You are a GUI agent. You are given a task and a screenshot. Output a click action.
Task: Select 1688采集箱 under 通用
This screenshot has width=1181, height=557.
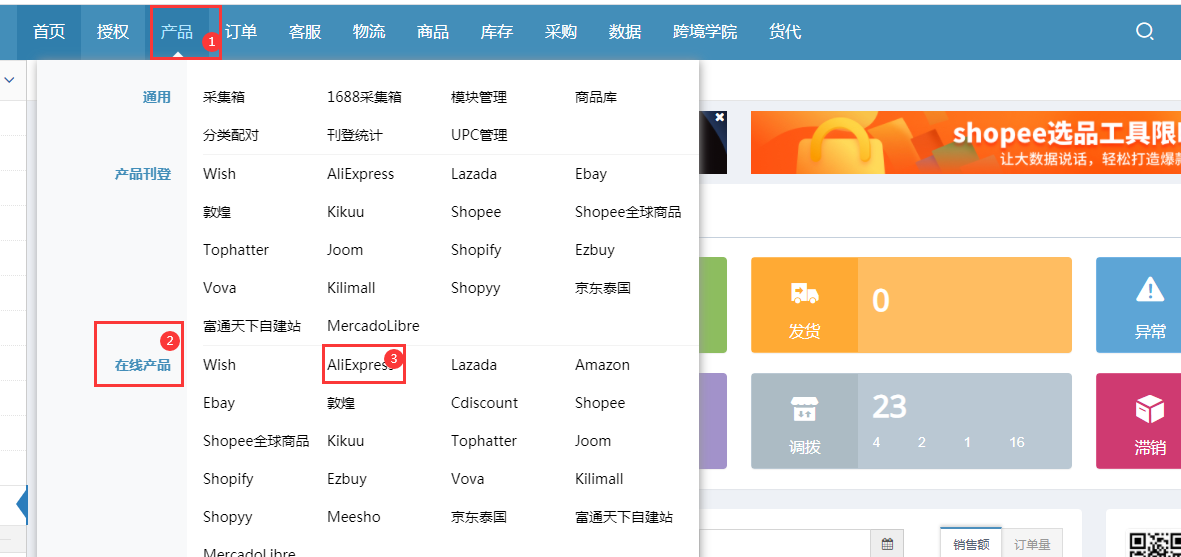[x=364, y=97]
